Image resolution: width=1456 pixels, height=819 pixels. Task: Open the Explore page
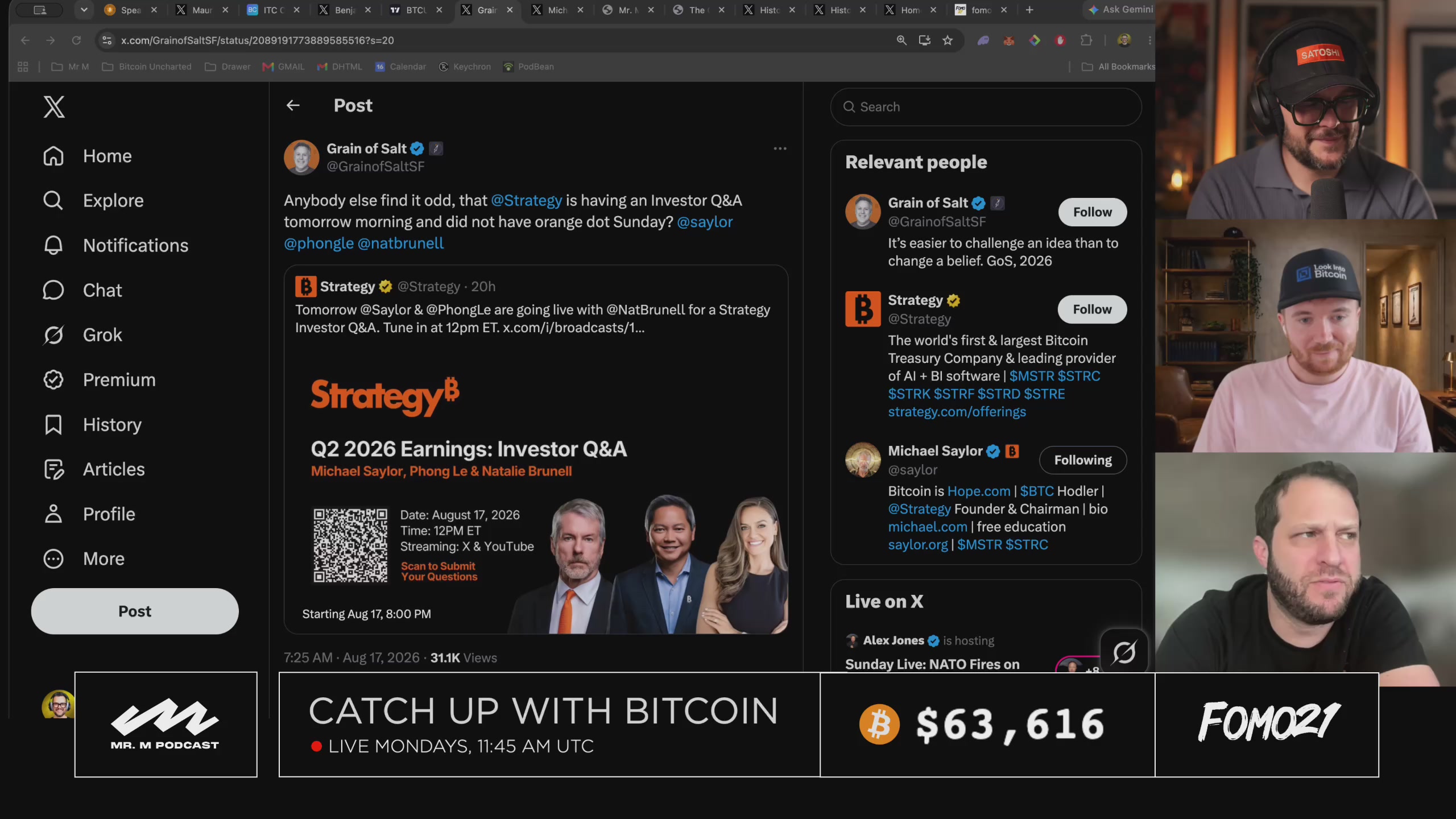pyautogui.click(x=93, y=200)
